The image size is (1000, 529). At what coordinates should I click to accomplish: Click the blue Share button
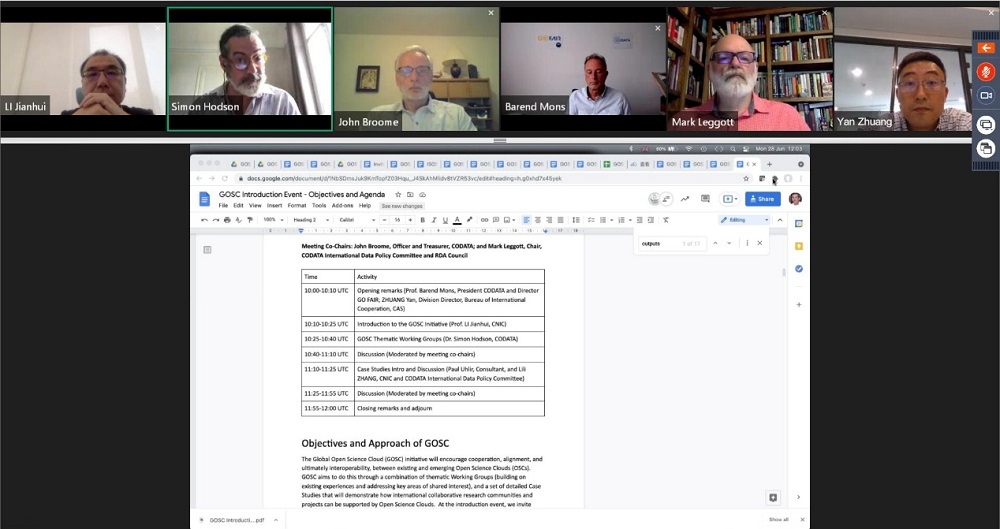pos(763,199)
